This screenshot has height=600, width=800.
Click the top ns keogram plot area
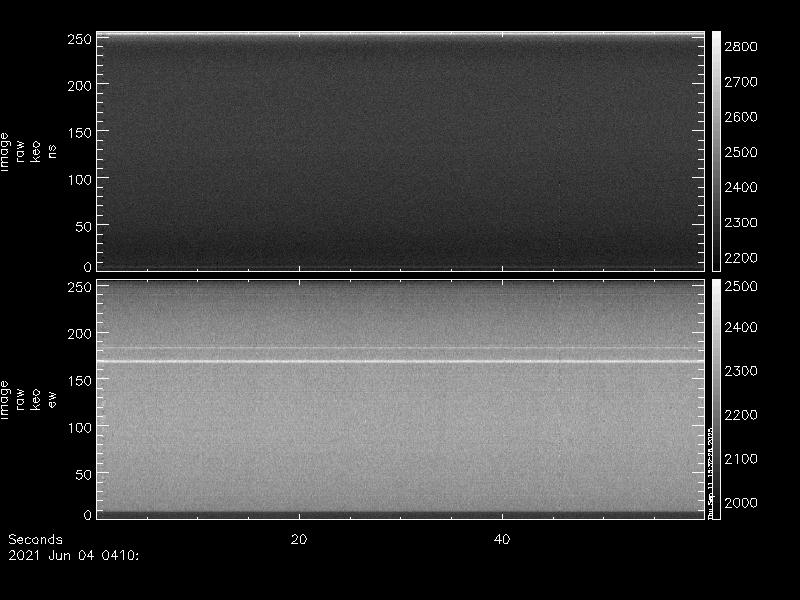tap(400, 150)
